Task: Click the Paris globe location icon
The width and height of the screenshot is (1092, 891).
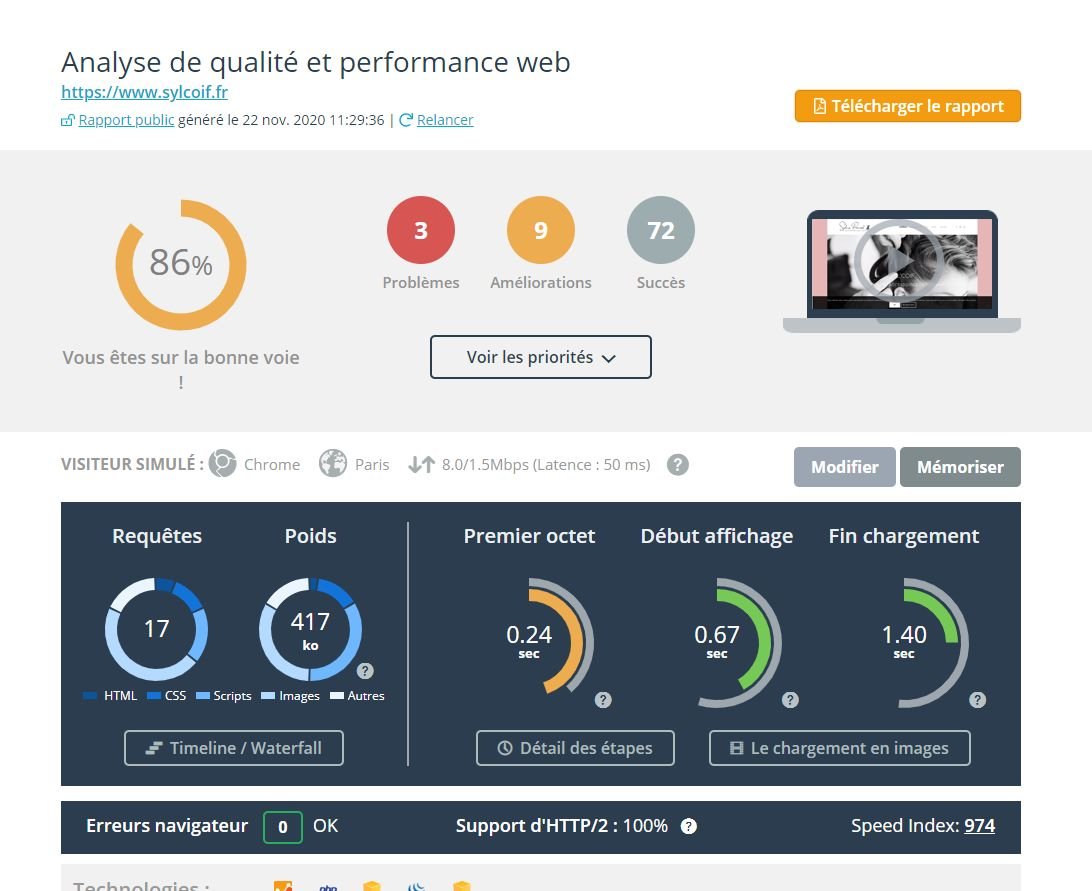Action: tap(331, 463)
